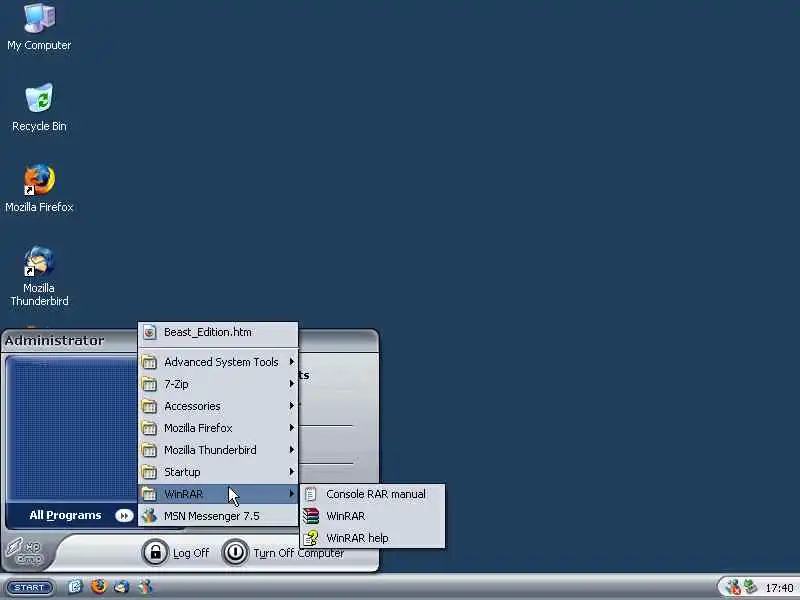
Task: Click the All Programs button
Action: 71,516
